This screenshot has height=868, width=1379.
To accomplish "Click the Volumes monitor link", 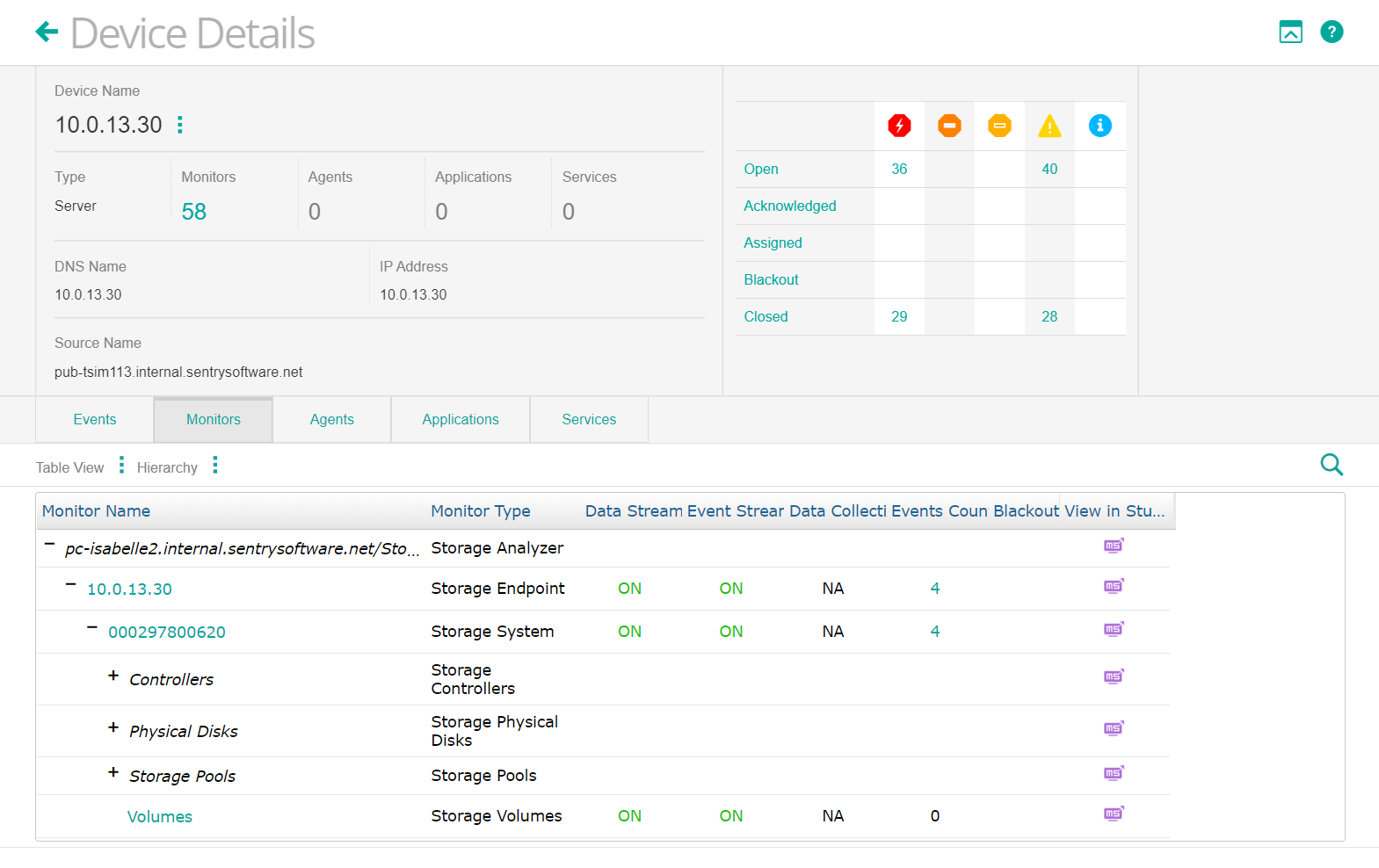I will pos(160,817).
